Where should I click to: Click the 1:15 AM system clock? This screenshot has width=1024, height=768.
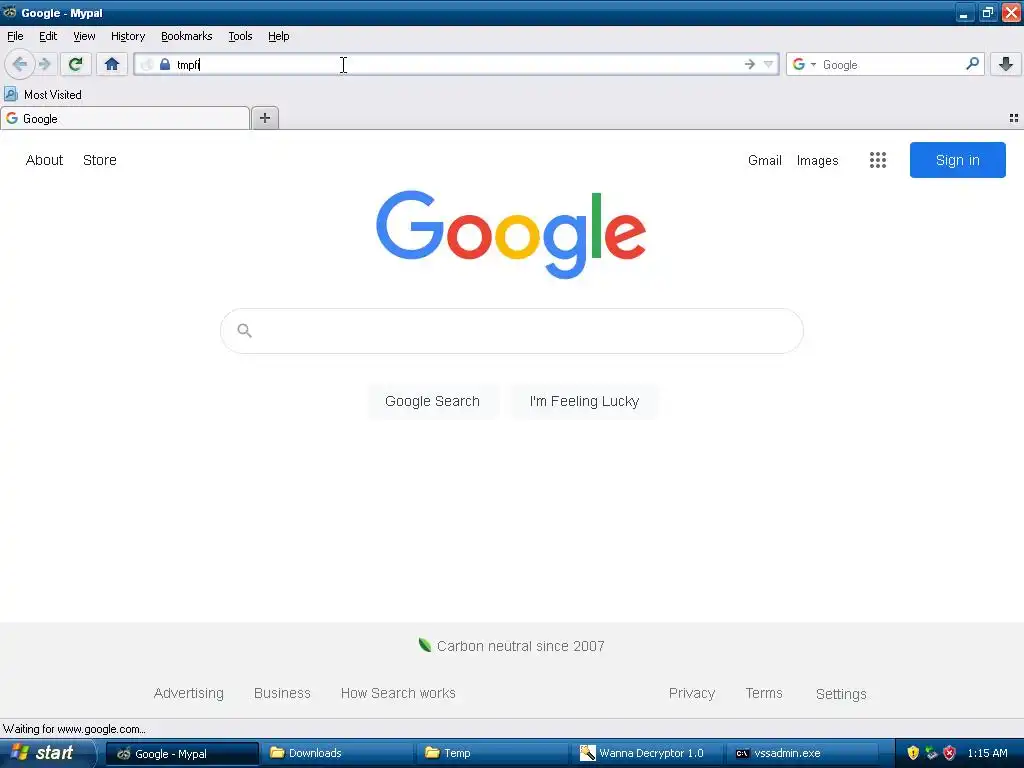click(x=987, y=753)
